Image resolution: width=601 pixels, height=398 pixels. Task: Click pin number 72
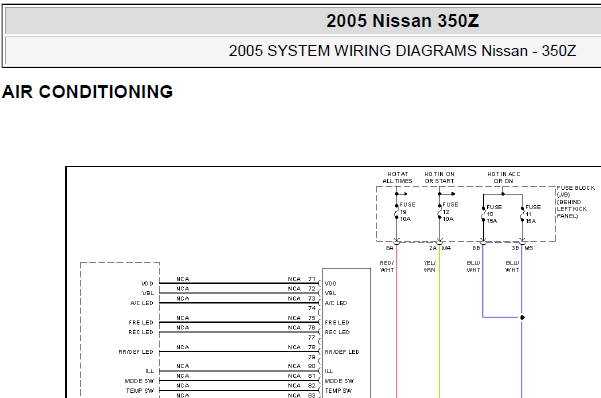point(312,289)
